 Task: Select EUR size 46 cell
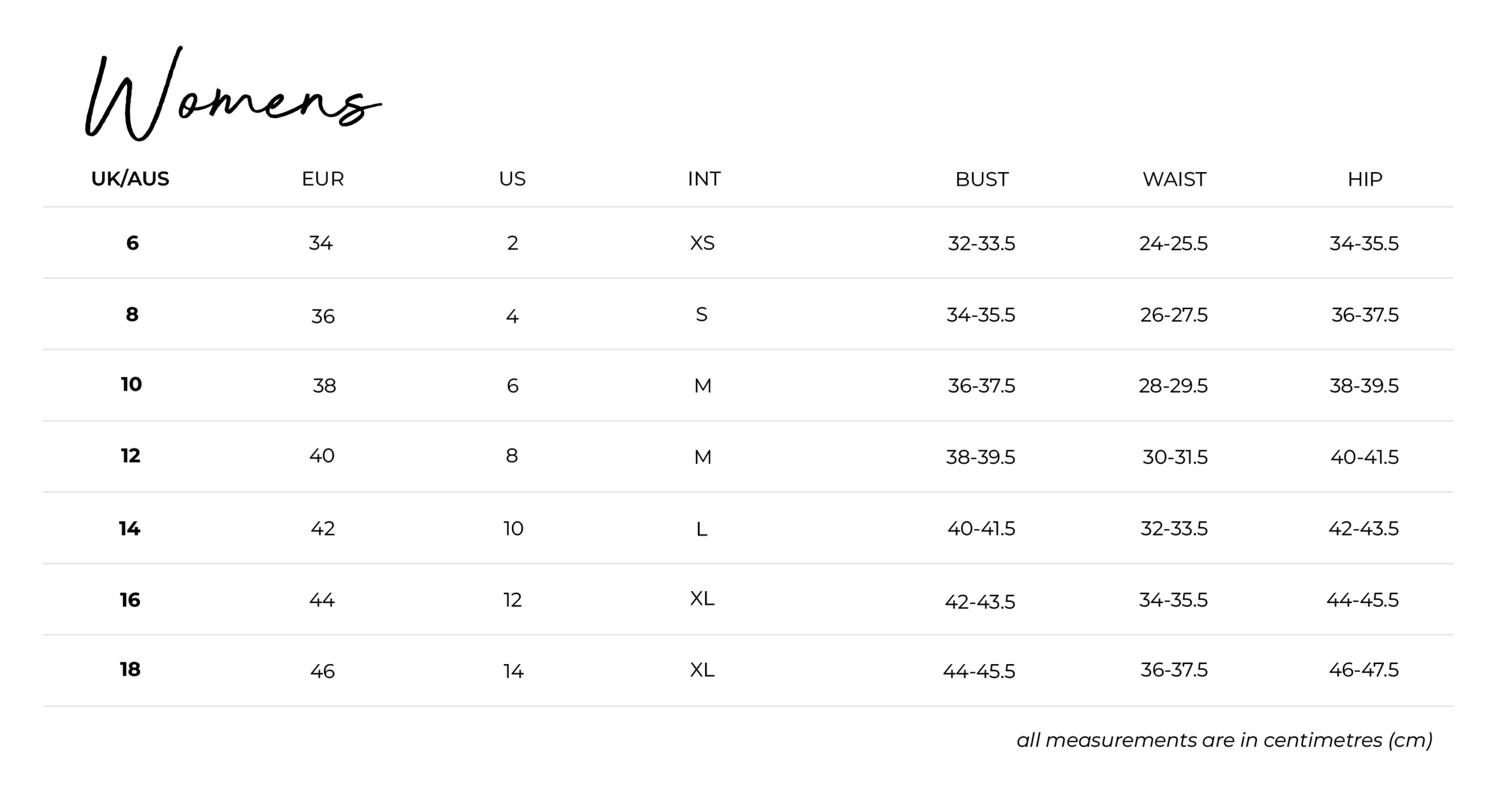tap(322, 671)
